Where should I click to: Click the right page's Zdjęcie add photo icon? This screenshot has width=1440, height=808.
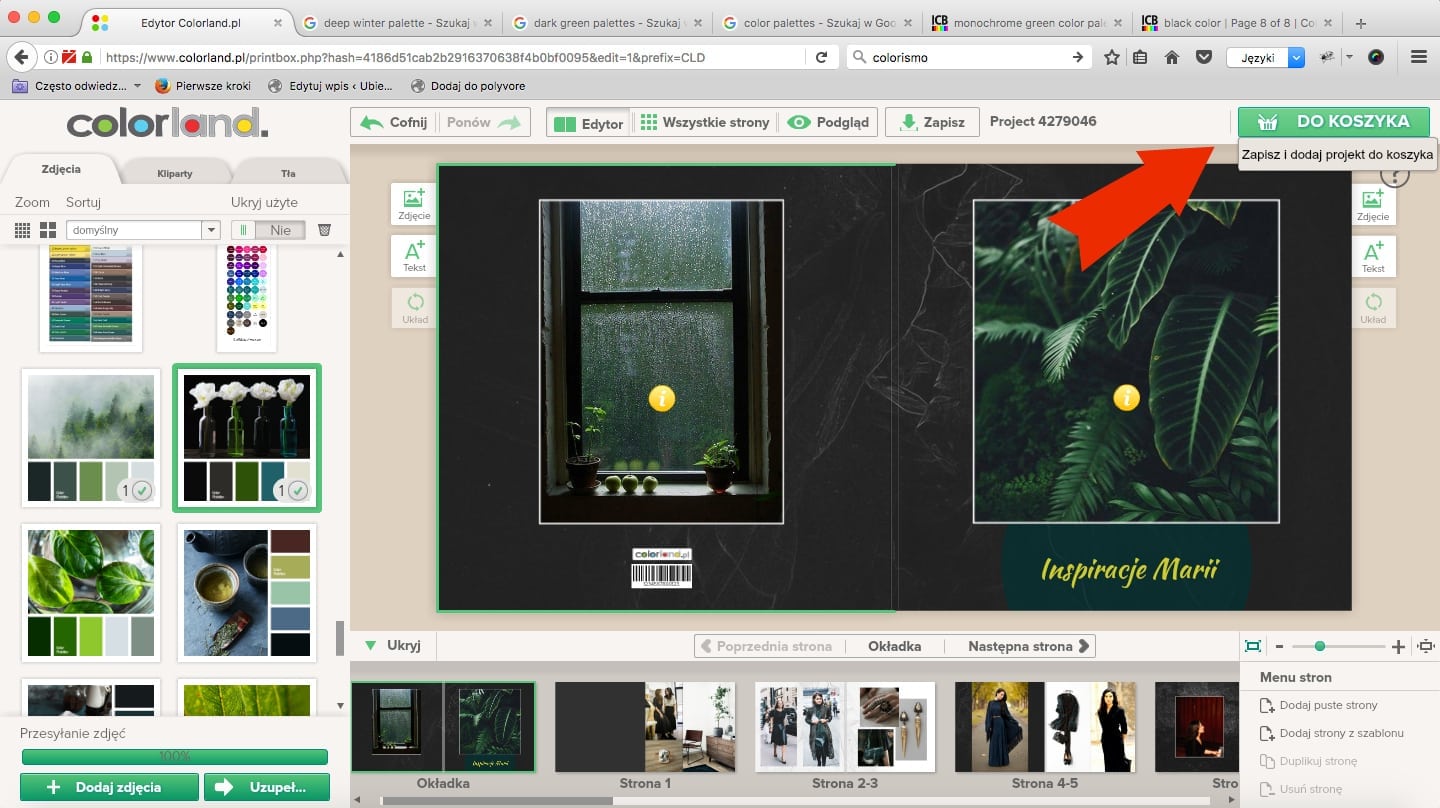1373,204
